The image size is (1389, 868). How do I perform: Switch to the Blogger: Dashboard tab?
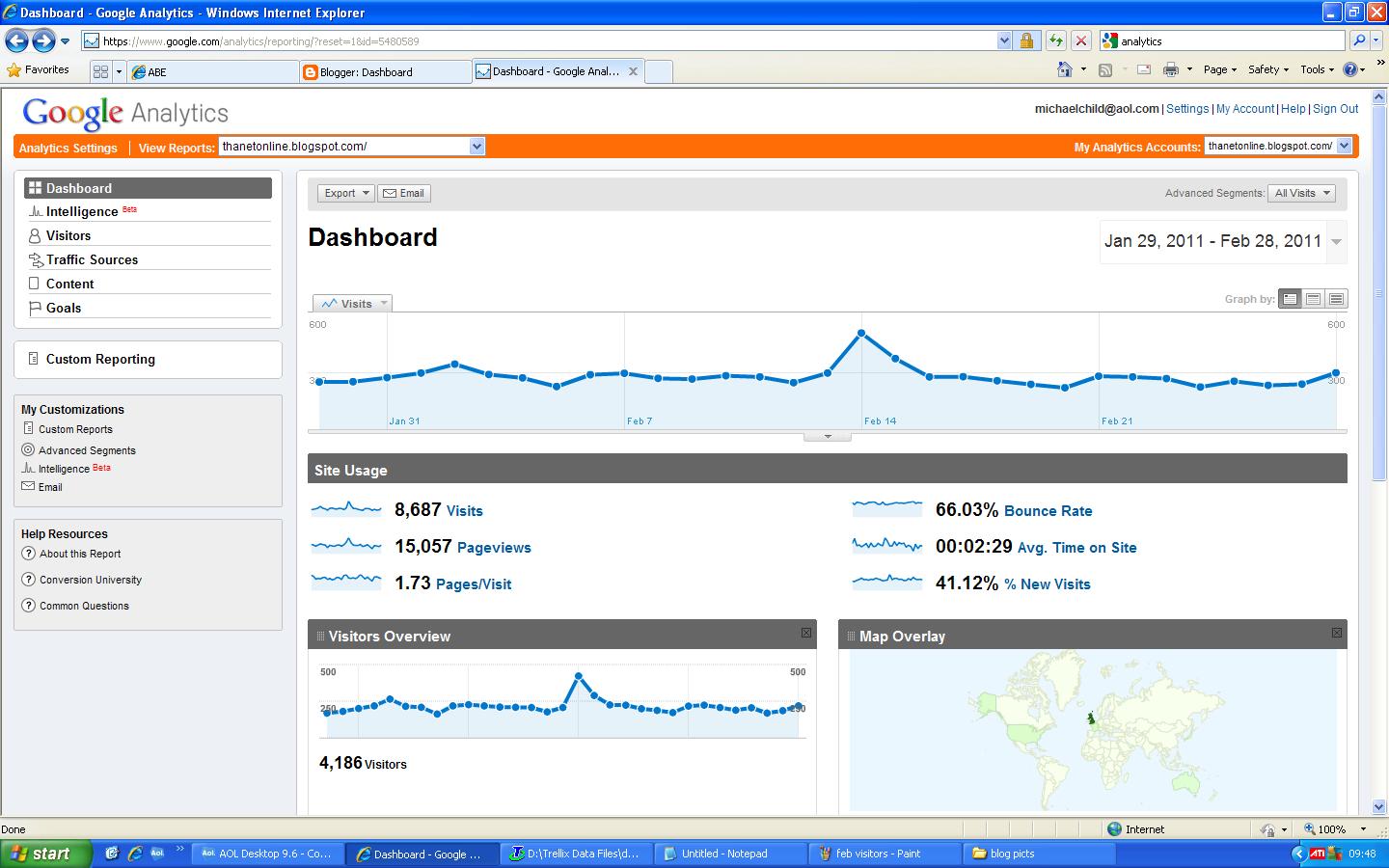point(385,71)
